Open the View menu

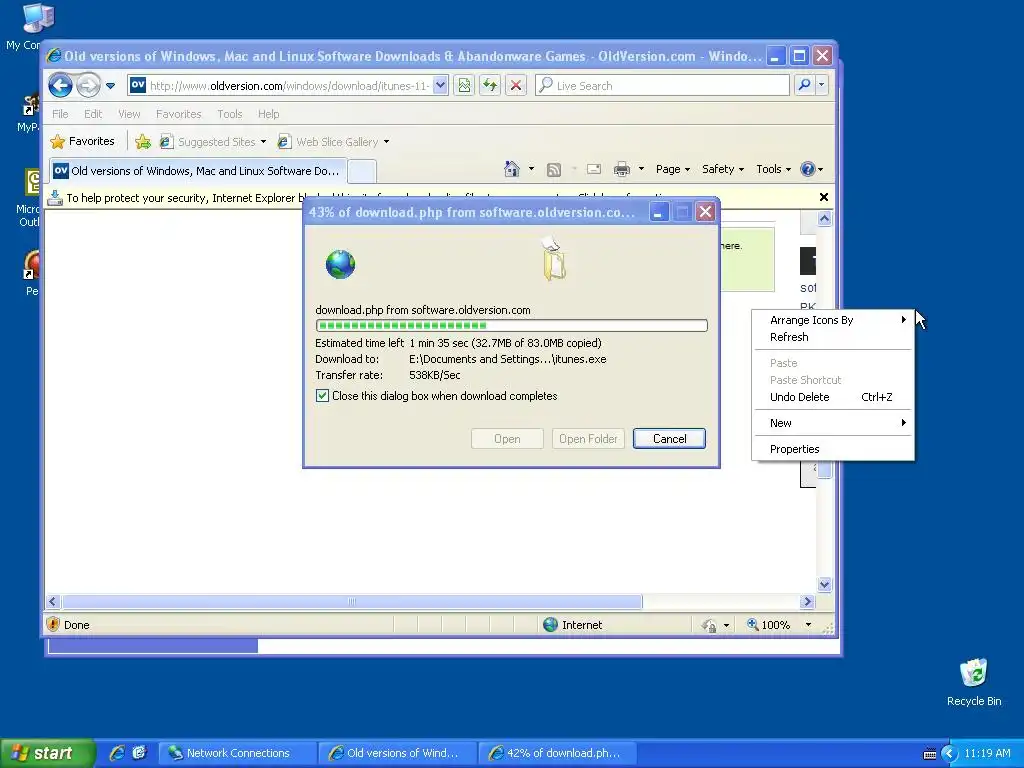click(129, 114)
